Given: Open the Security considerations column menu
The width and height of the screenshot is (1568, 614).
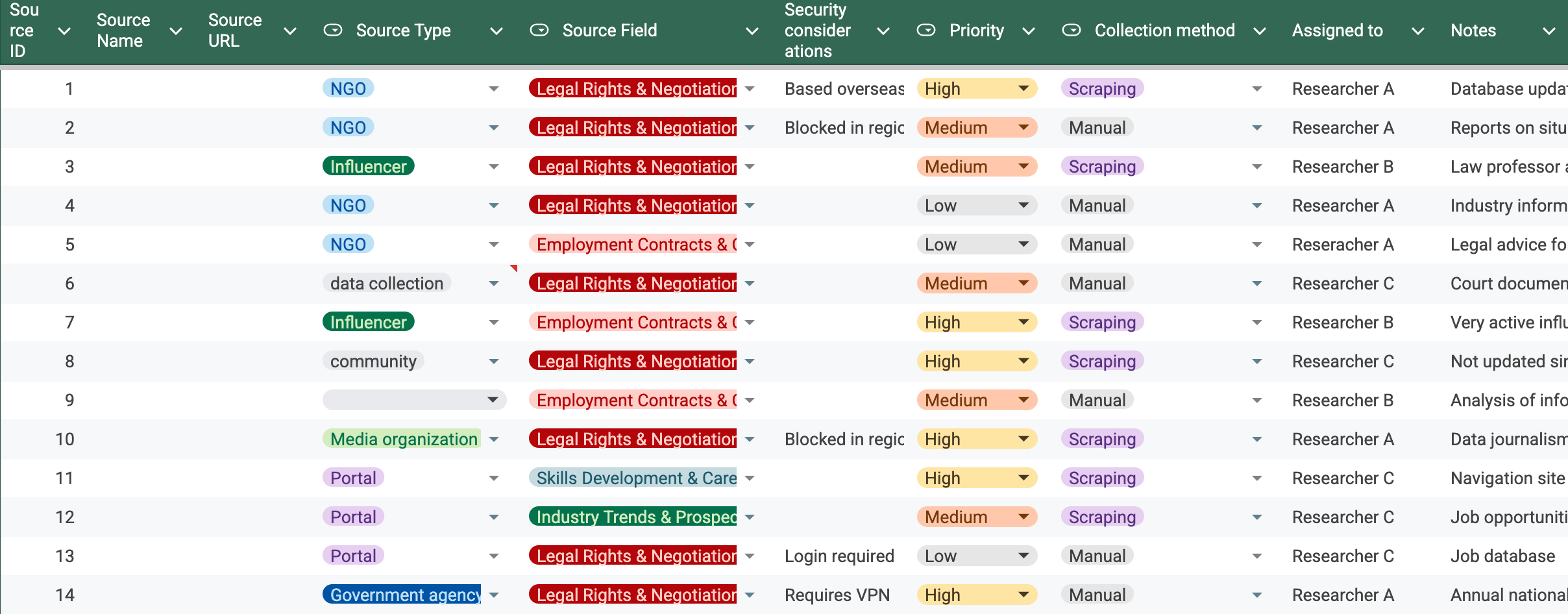Looking at the screenshot, I should [883, 31].
